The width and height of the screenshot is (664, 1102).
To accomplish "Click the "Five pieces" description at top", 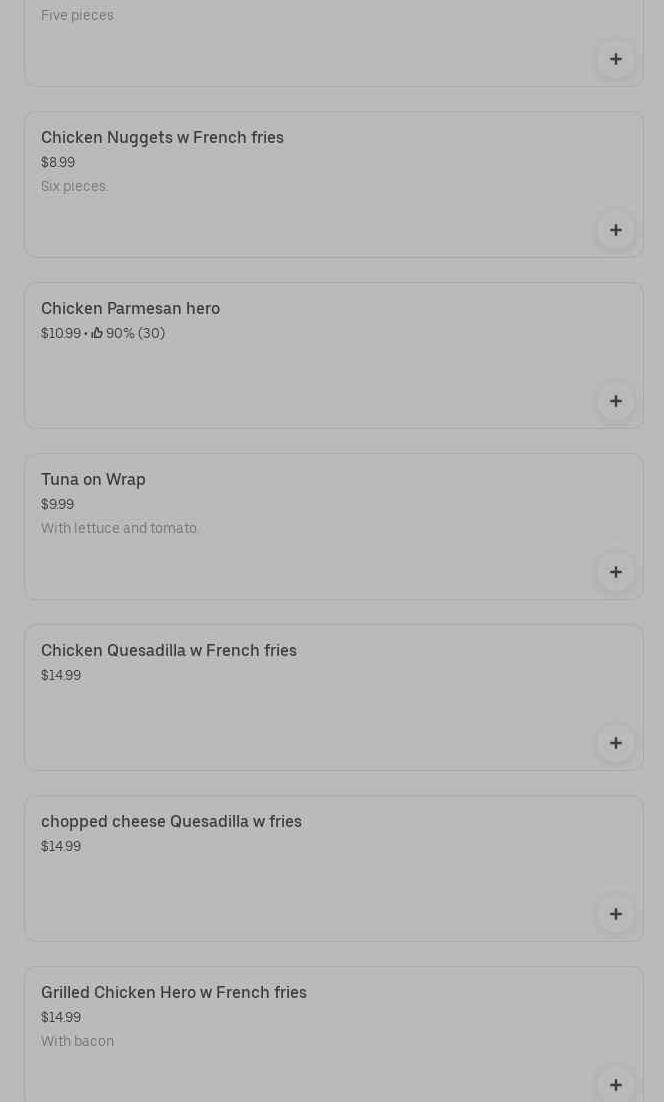I will click(x=77, y=15).
